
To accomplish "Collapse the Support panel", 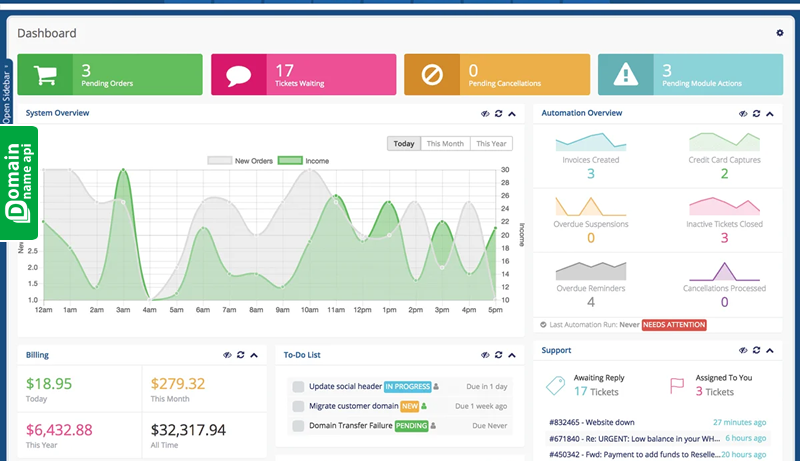I will pos(770,350).
